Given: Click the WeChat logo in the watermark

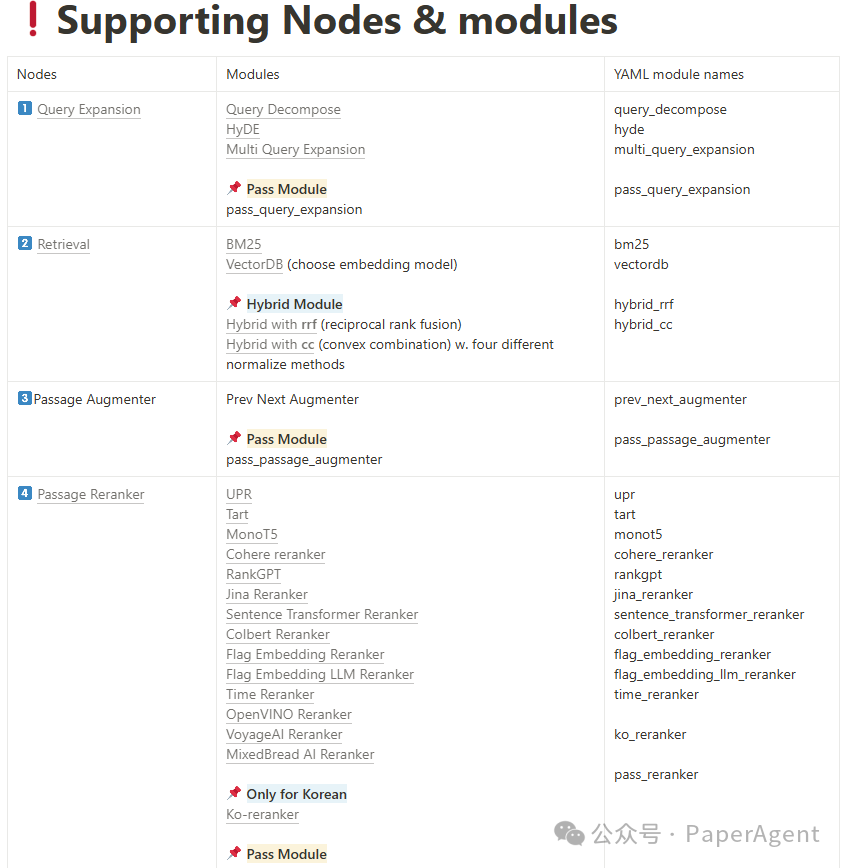Looking at the screenshot, I should (x=569, y=834).
